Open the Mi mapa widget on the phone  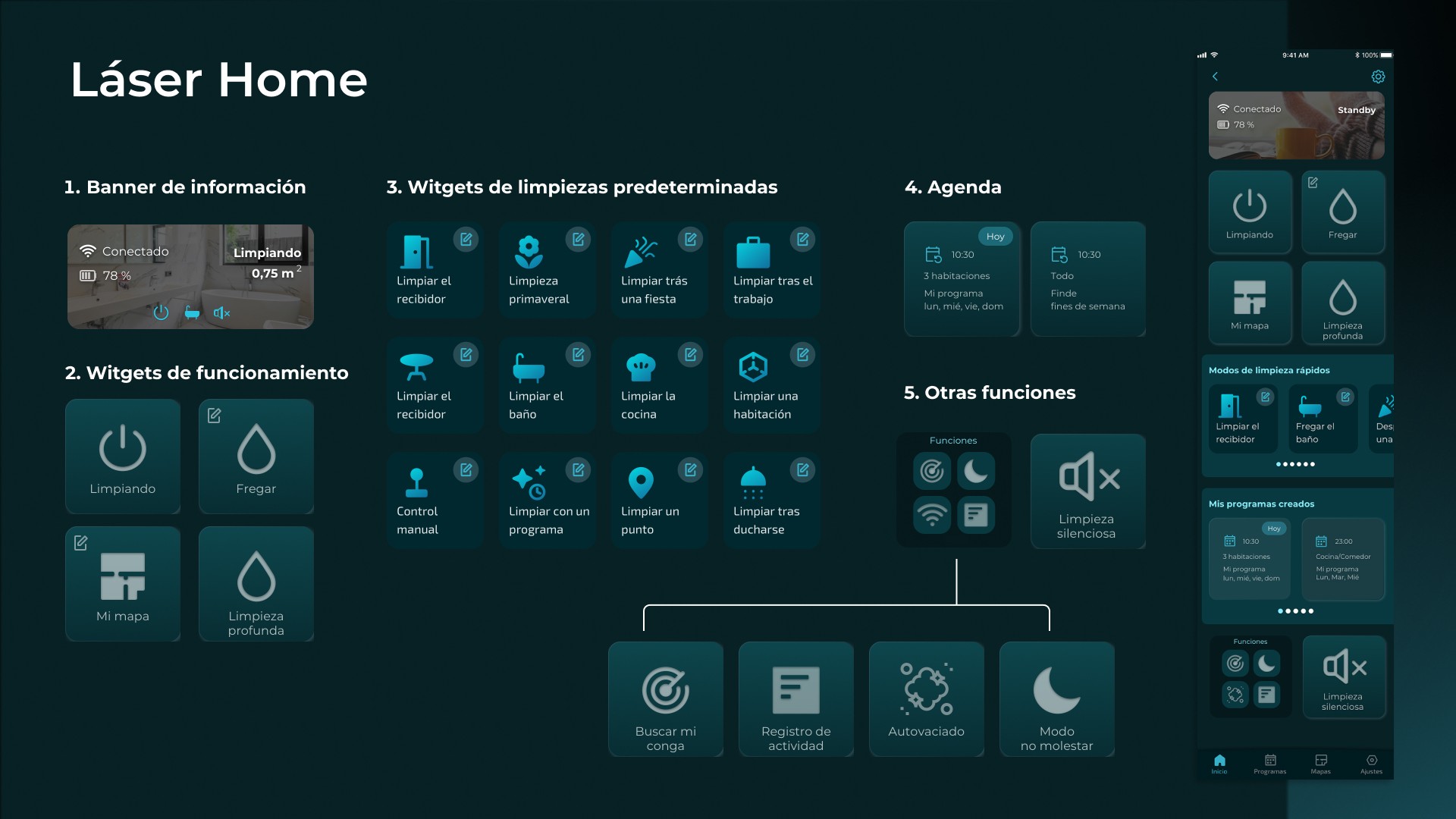(1250, 303)
